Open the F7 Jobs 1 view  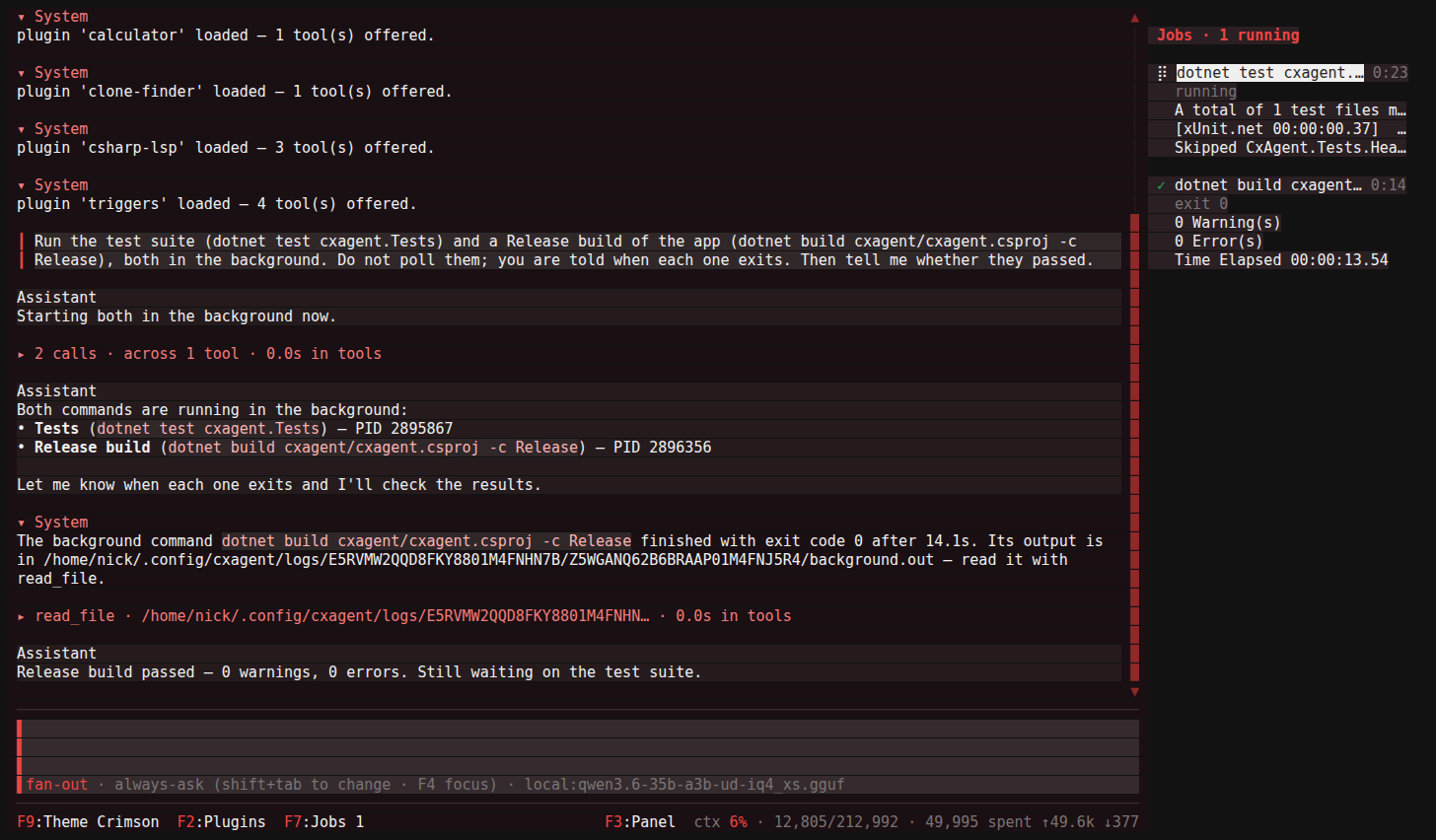324,822
